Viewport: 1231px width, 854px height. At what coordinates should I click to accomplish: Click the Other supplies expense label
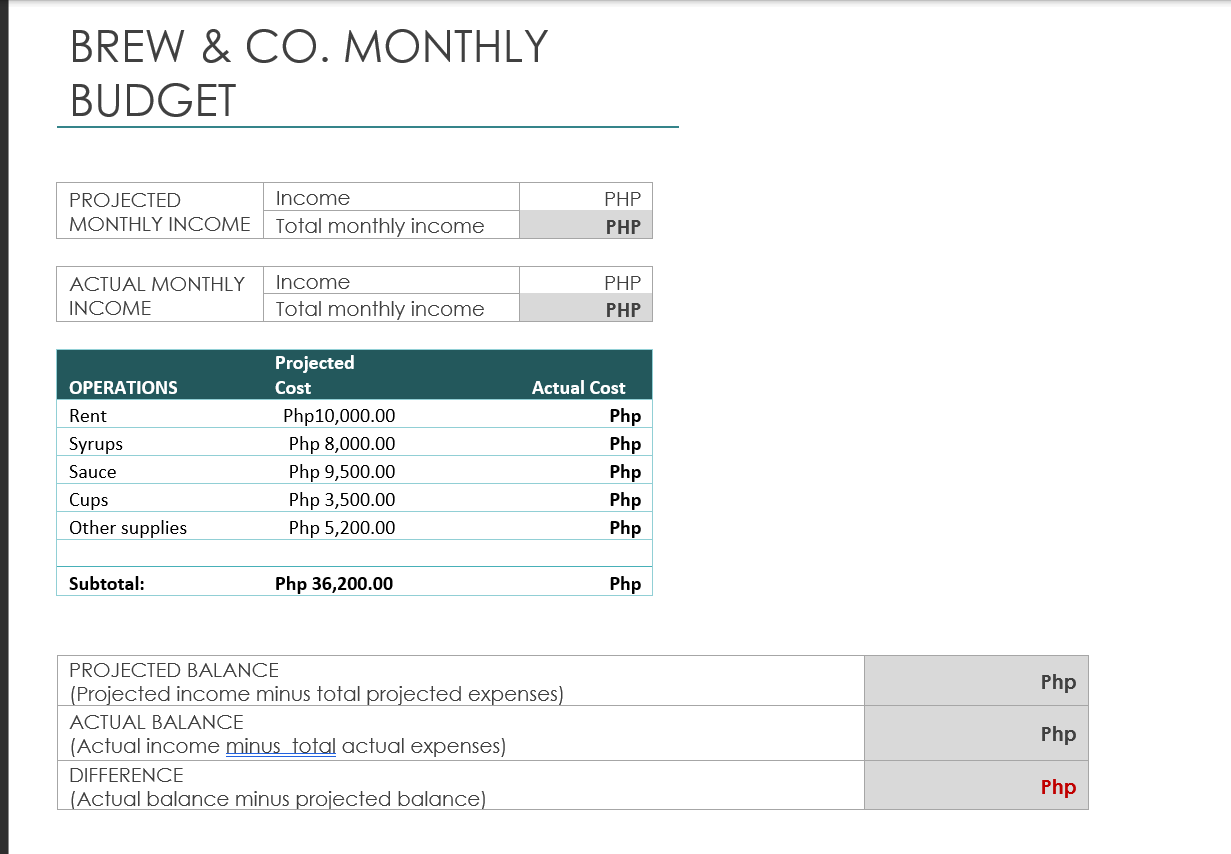coord(127,527)
